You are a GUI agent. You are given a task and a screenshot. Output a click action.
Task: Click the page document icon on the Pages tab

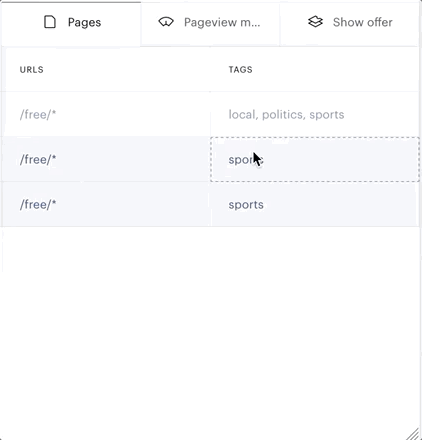pos(50,22)
